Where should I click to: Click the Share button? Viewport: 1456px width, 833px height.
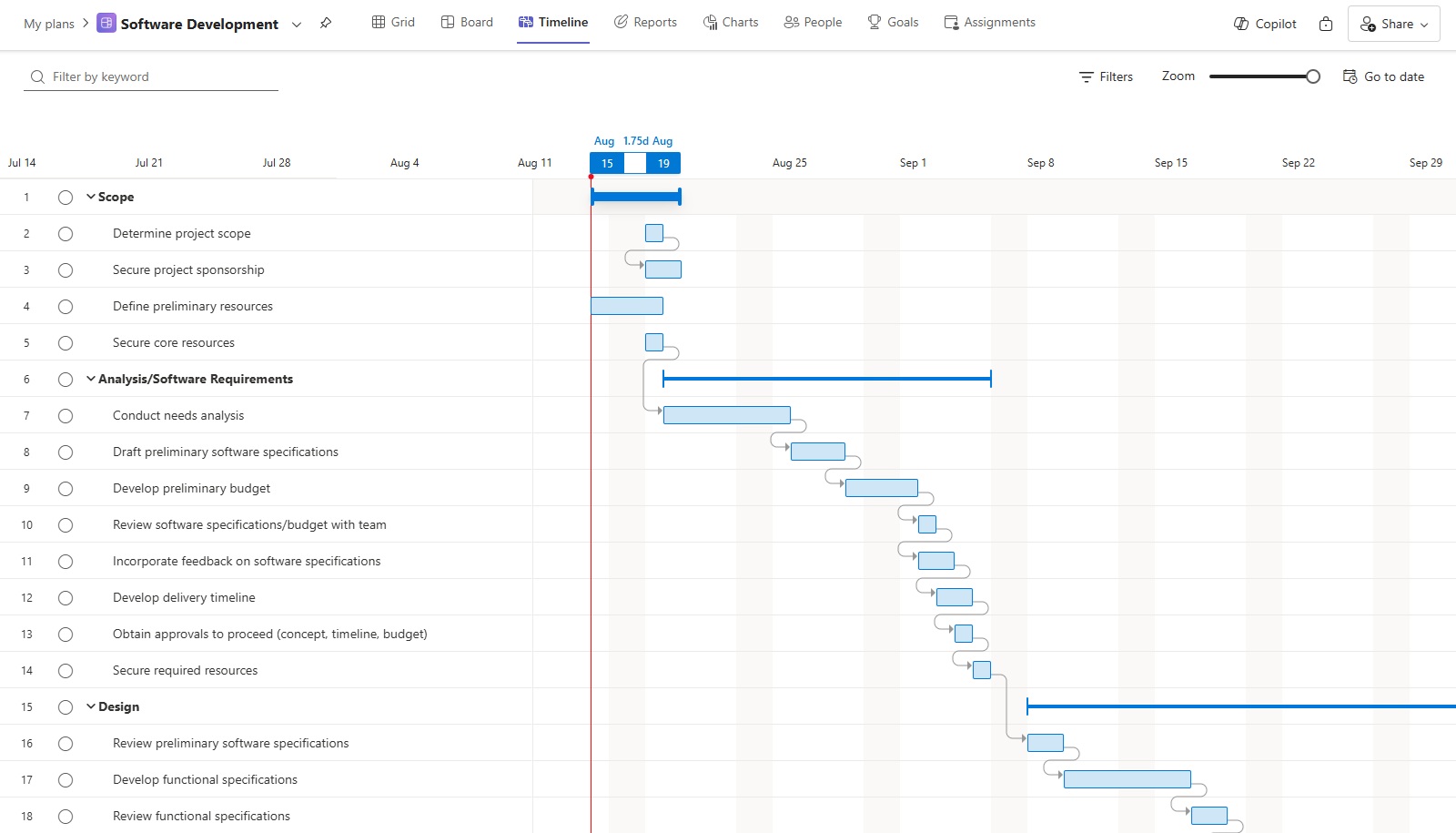(x=1393, y=24)
